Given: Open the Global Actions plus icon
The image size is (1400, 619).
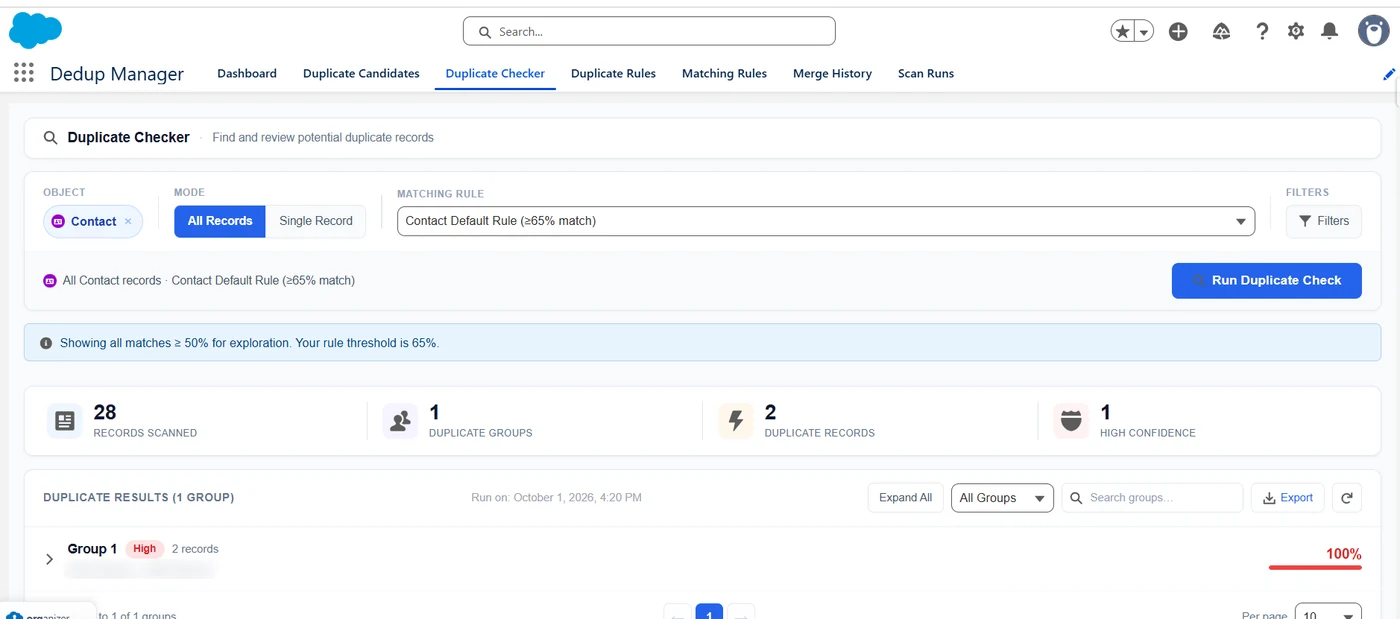Looking at the screenshot, I should point(1178,32).
